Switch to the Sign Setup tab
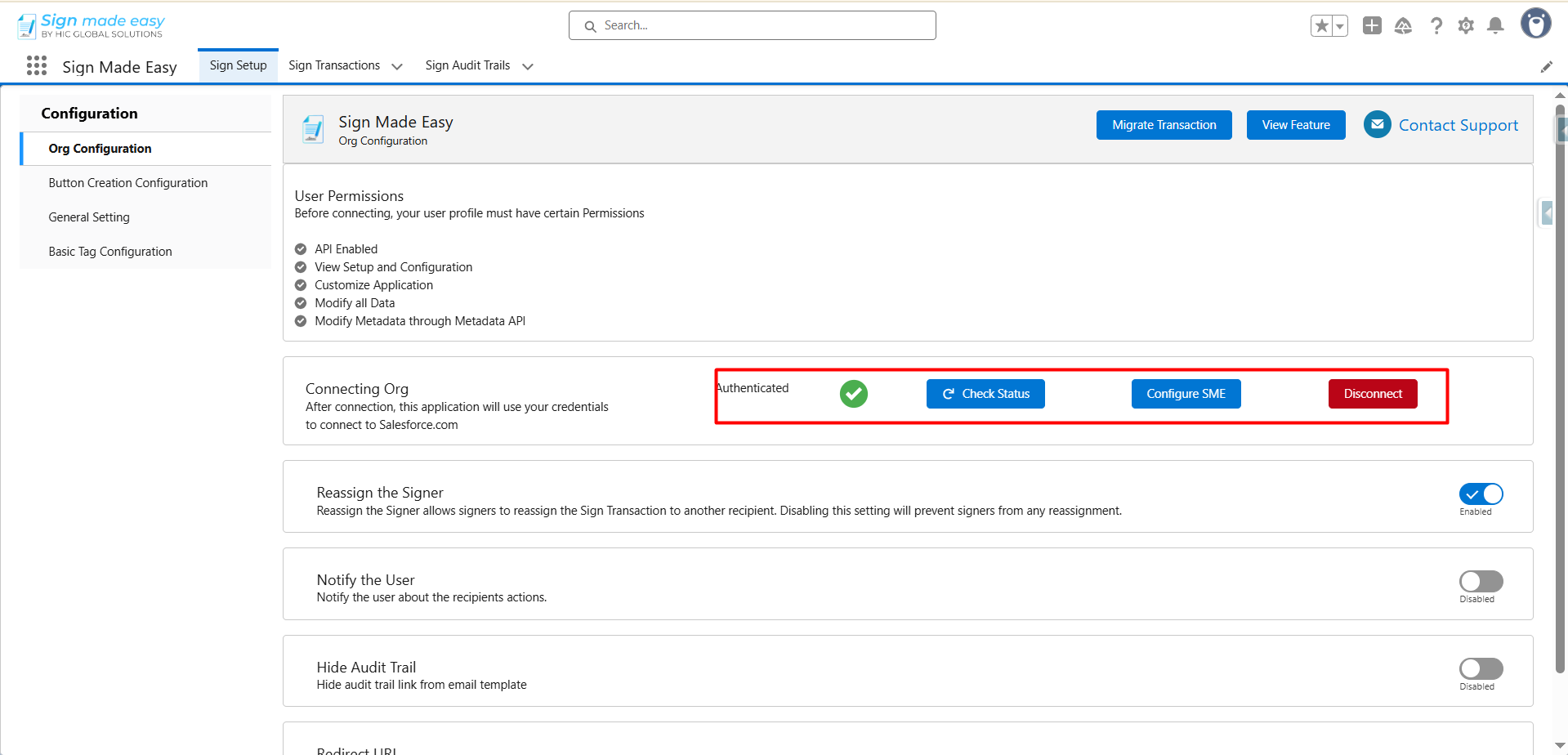 coord(238,65)
